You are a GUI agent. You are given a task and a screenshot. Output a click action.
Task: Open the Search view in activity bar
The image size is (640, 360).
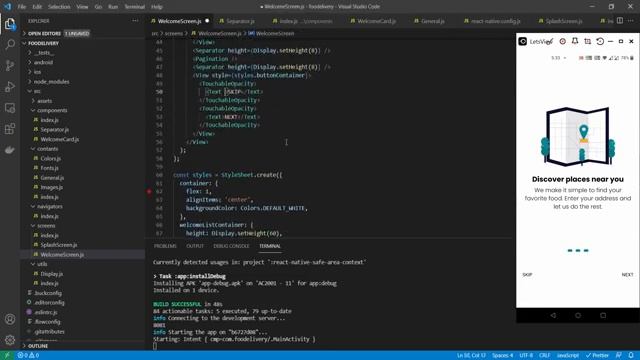click(10, 44)
